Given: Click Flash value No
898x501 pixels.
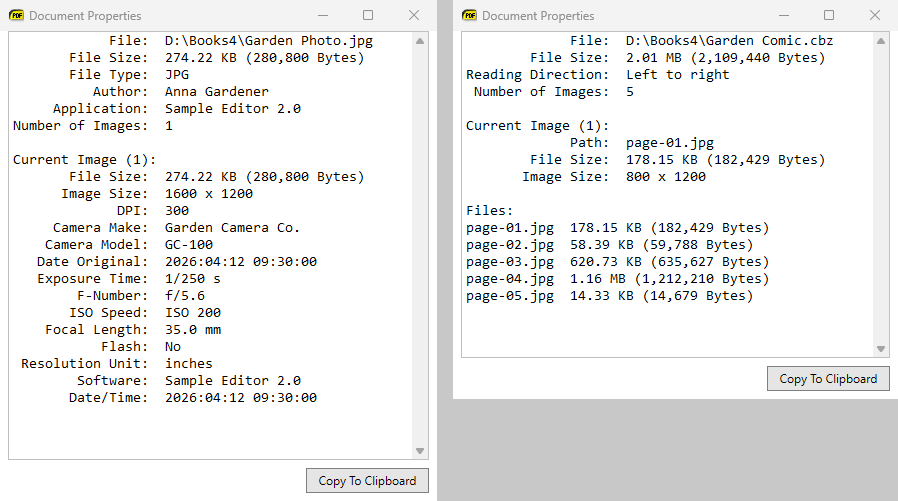Looking at the screenshot, I should 173,347.
